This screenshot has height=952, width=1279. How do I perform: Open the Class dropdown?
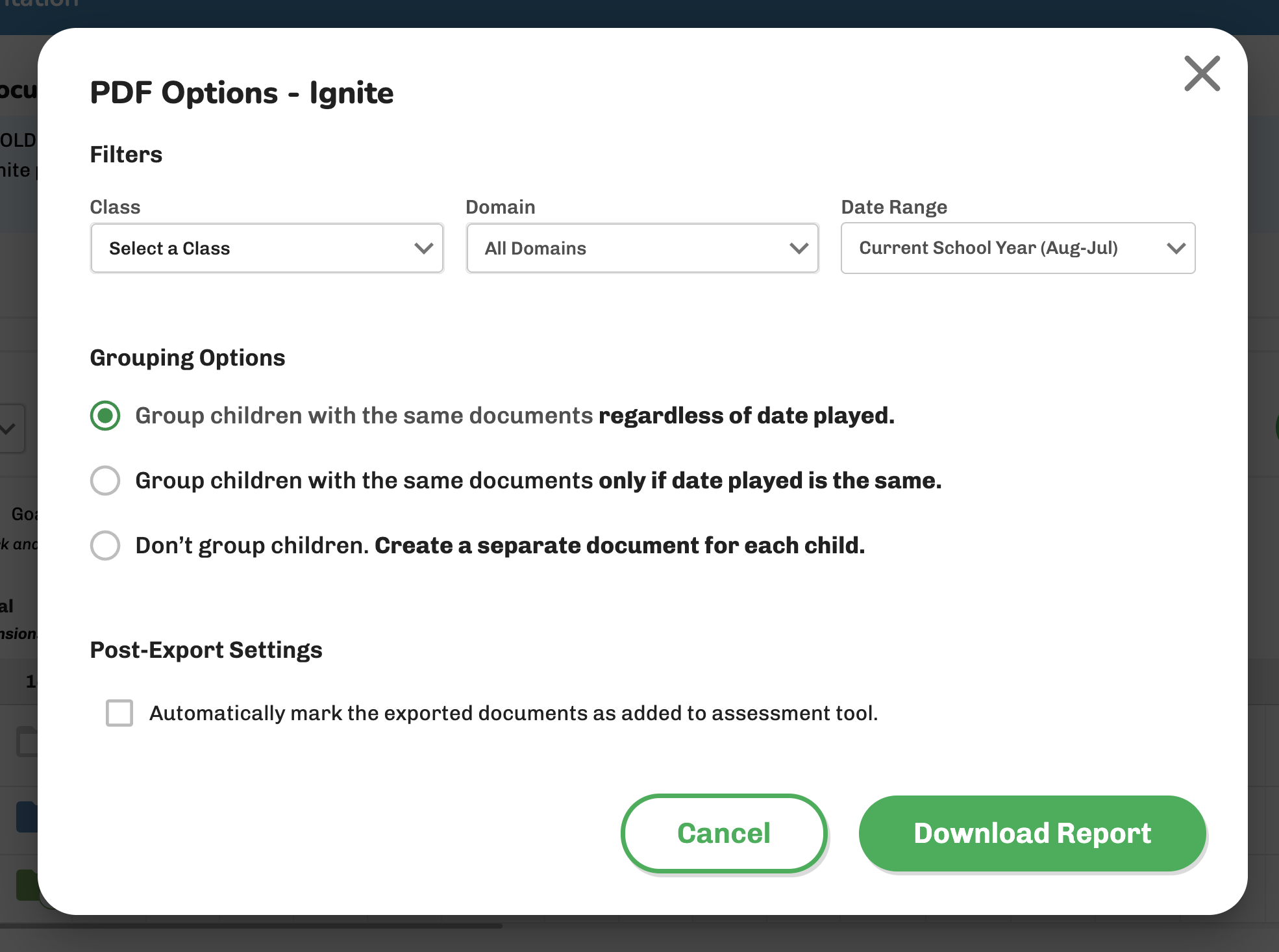[267, 248]
